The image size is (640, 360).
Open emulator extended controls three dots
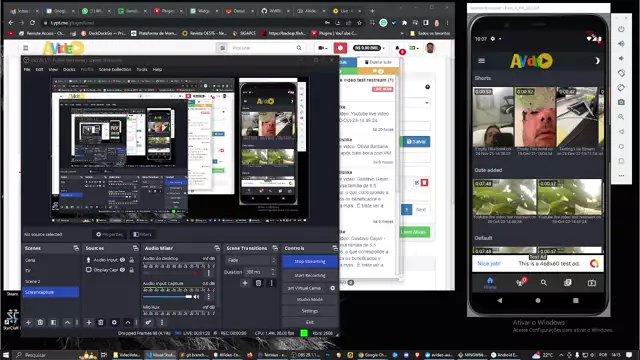[621, 176]
